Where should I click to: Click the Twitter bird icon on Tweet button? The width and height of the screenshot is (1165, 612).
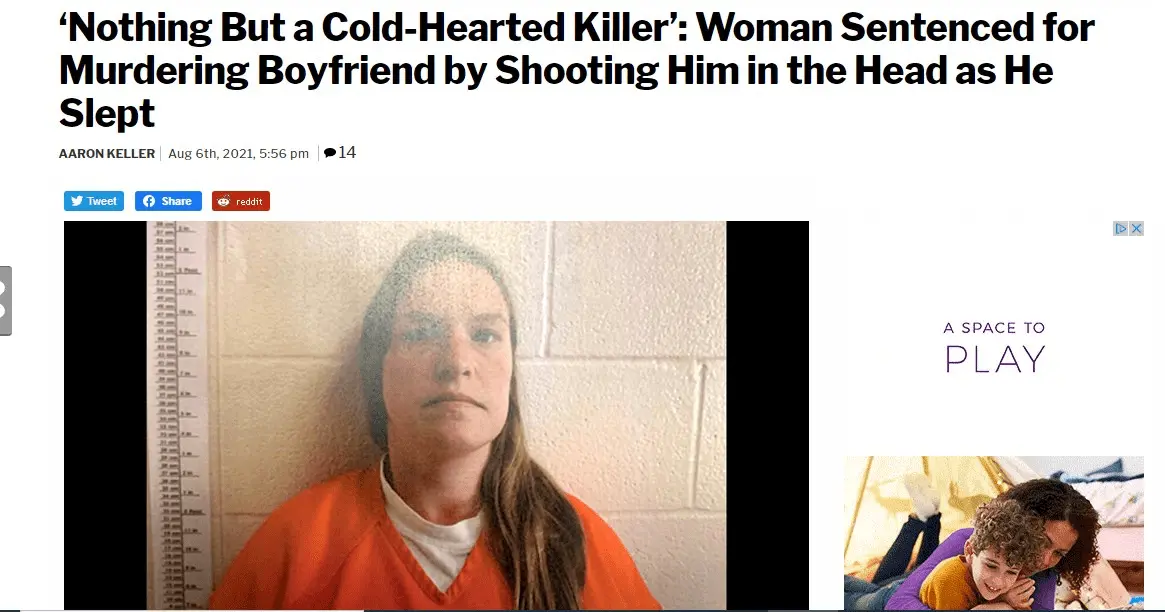77,201
